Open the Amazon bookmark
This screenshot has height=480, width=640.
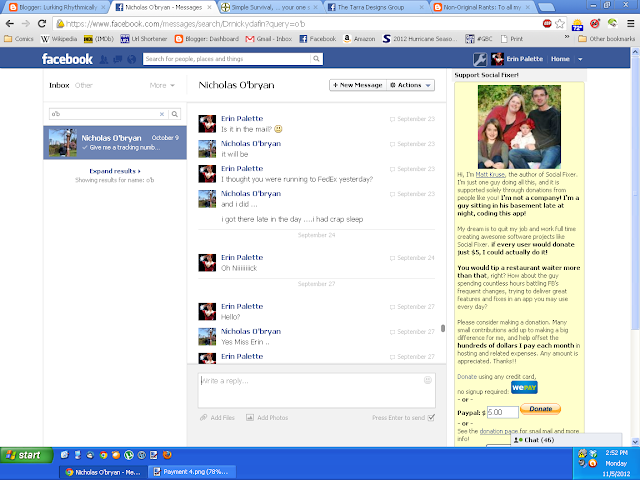pyautogui.click(x=359, y=39)
